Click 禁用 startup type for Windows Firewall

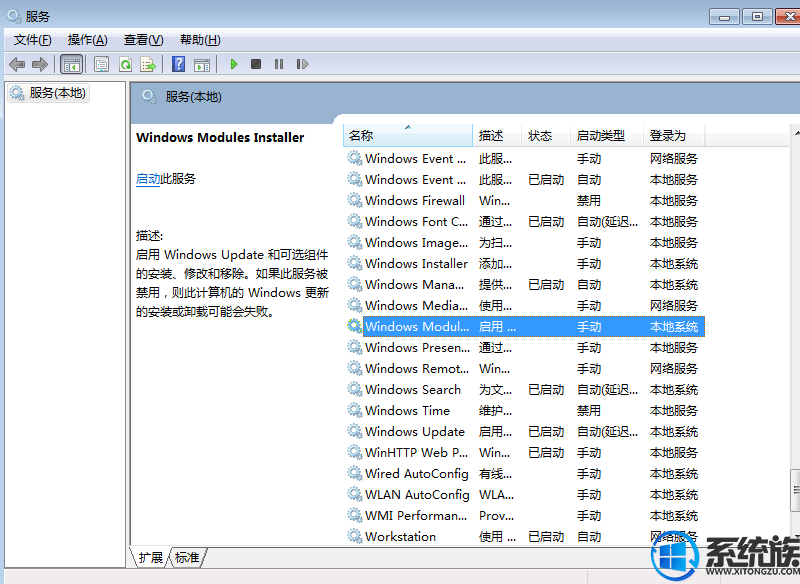tap(589, 201)
